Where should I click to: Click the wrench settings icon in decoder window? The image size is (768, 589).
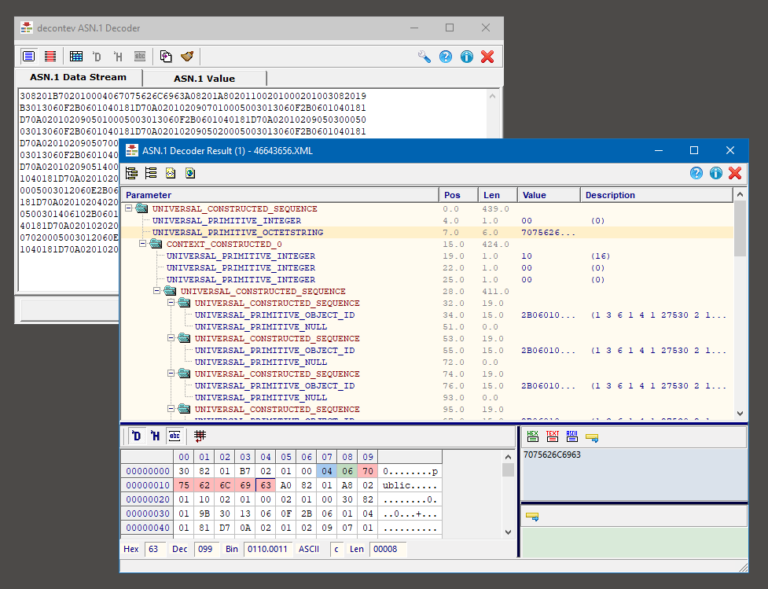click(x=425, y=57)
